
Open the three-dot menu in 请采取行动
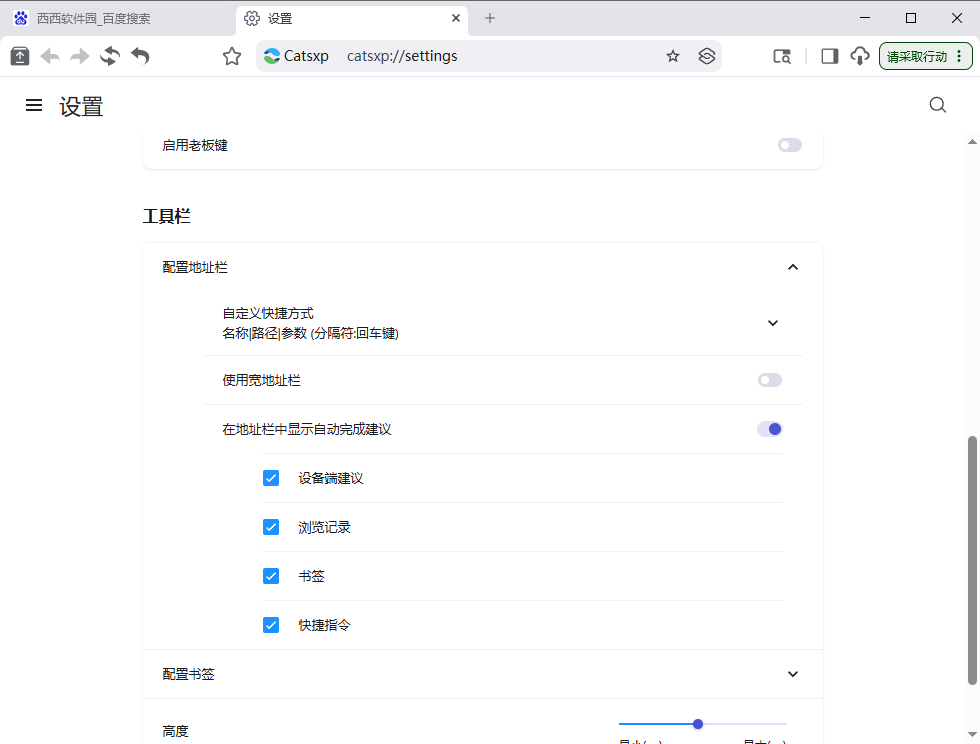tap(959, 56)
